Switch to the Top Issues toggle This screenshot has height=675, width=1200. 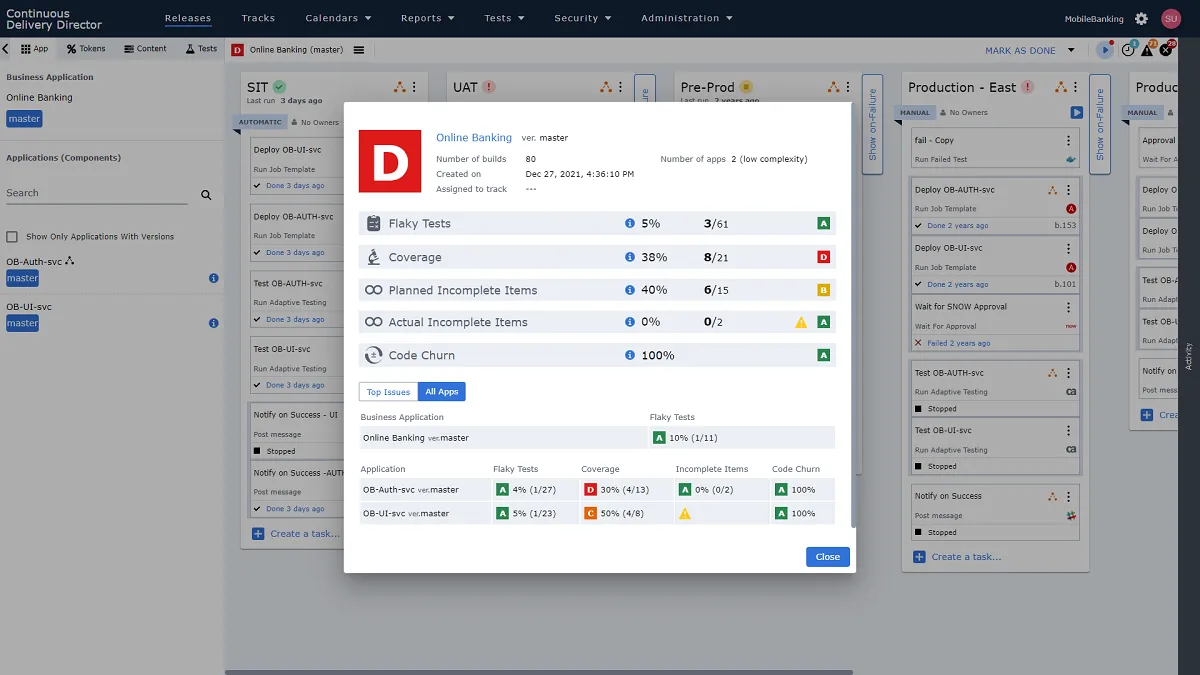pos(388,392)
